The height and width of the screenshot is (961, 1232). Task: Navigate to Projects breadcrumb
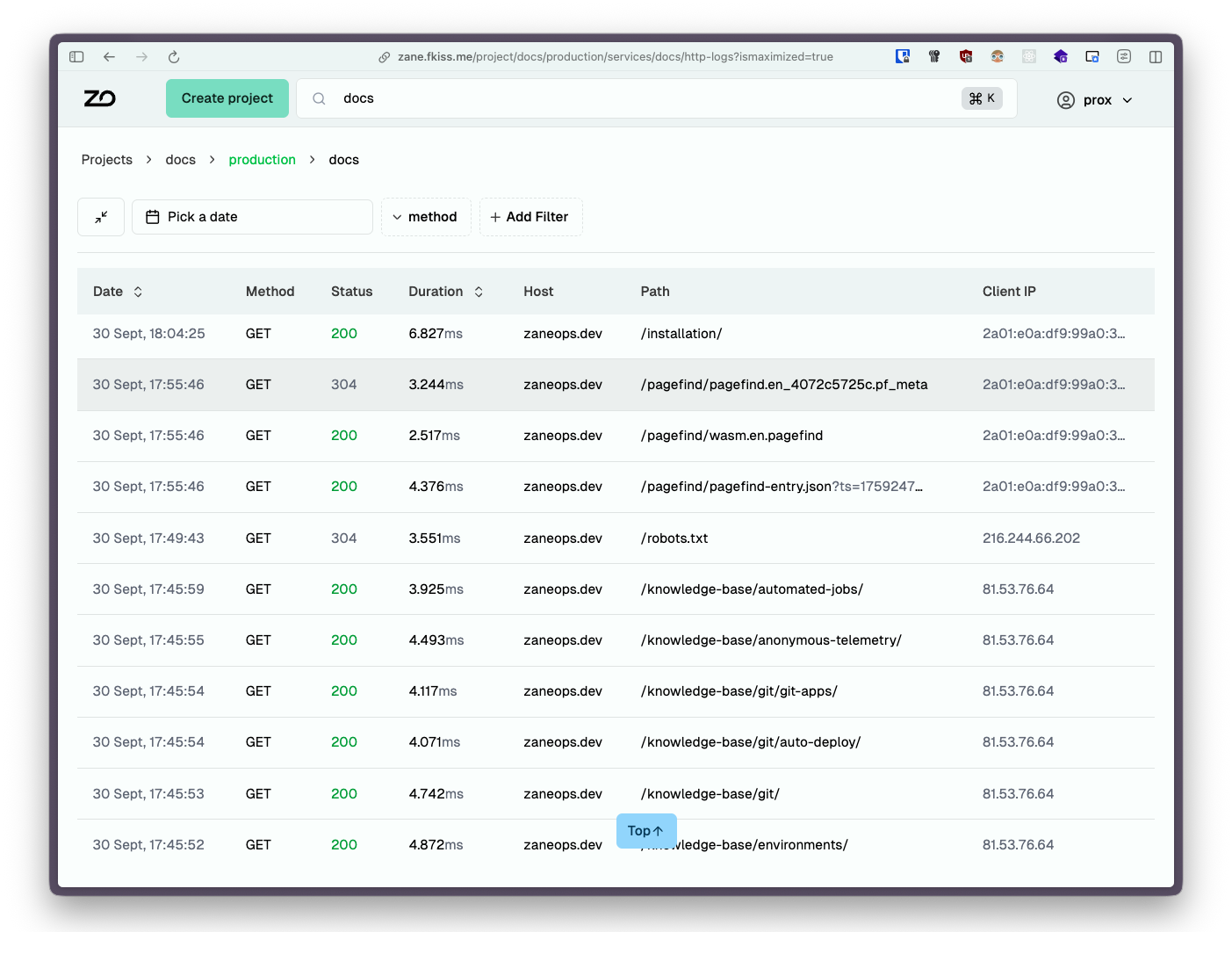click(107, 160)
